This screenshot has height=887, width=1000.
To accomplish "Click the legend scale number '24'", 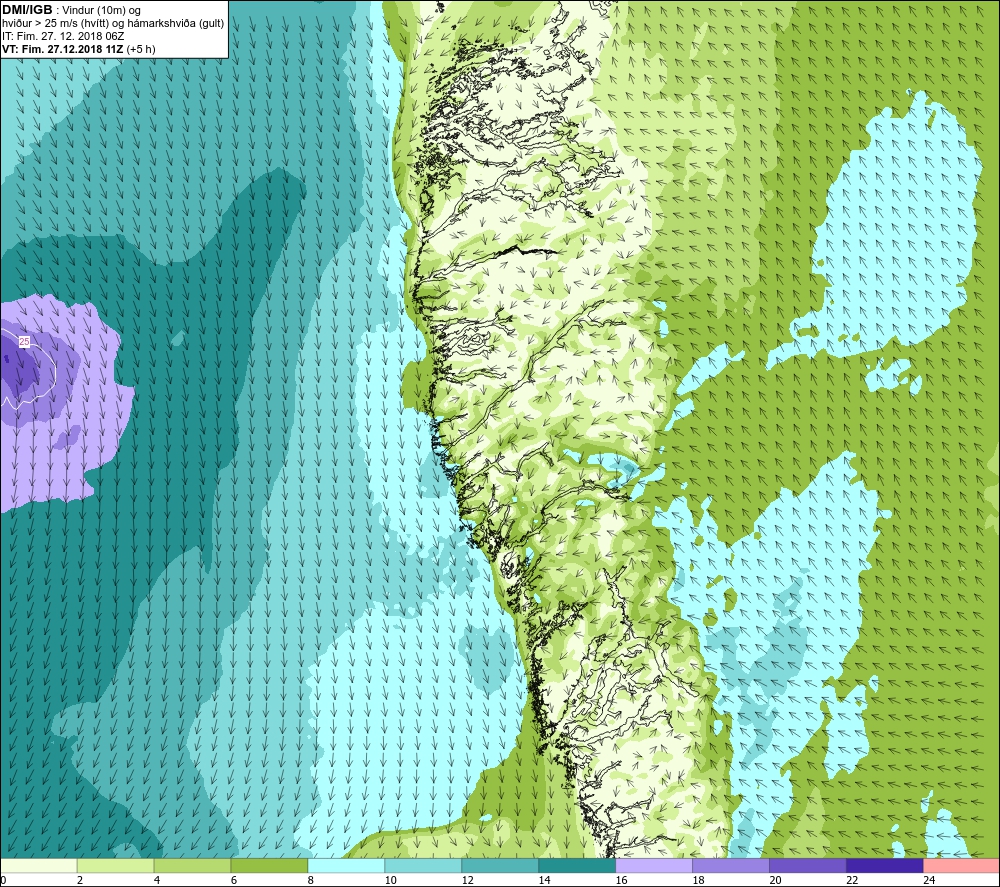I will pyautogui.click(x=929, y=880).
